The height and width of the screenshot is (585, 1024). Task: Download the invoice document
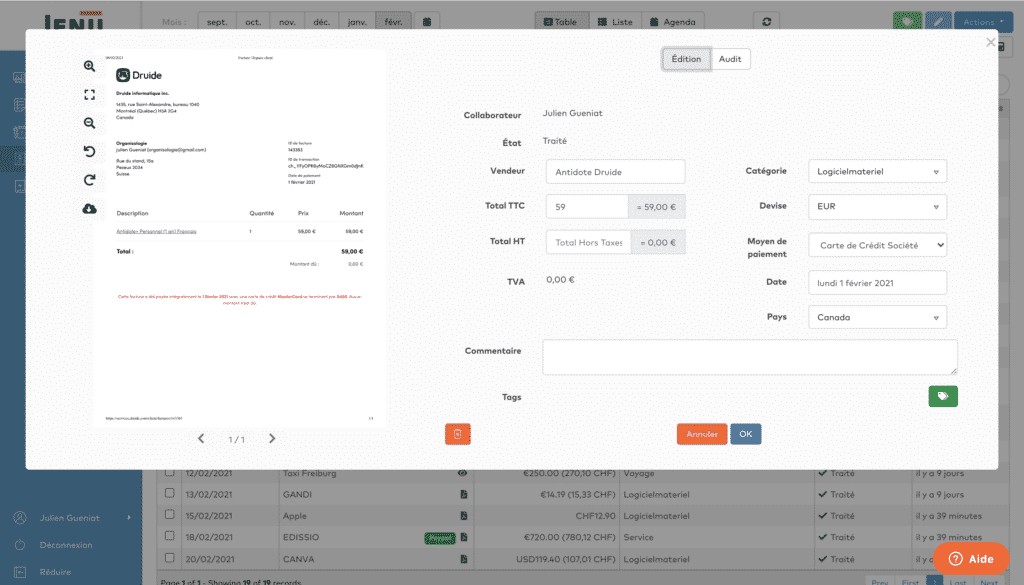coord(90,209)
